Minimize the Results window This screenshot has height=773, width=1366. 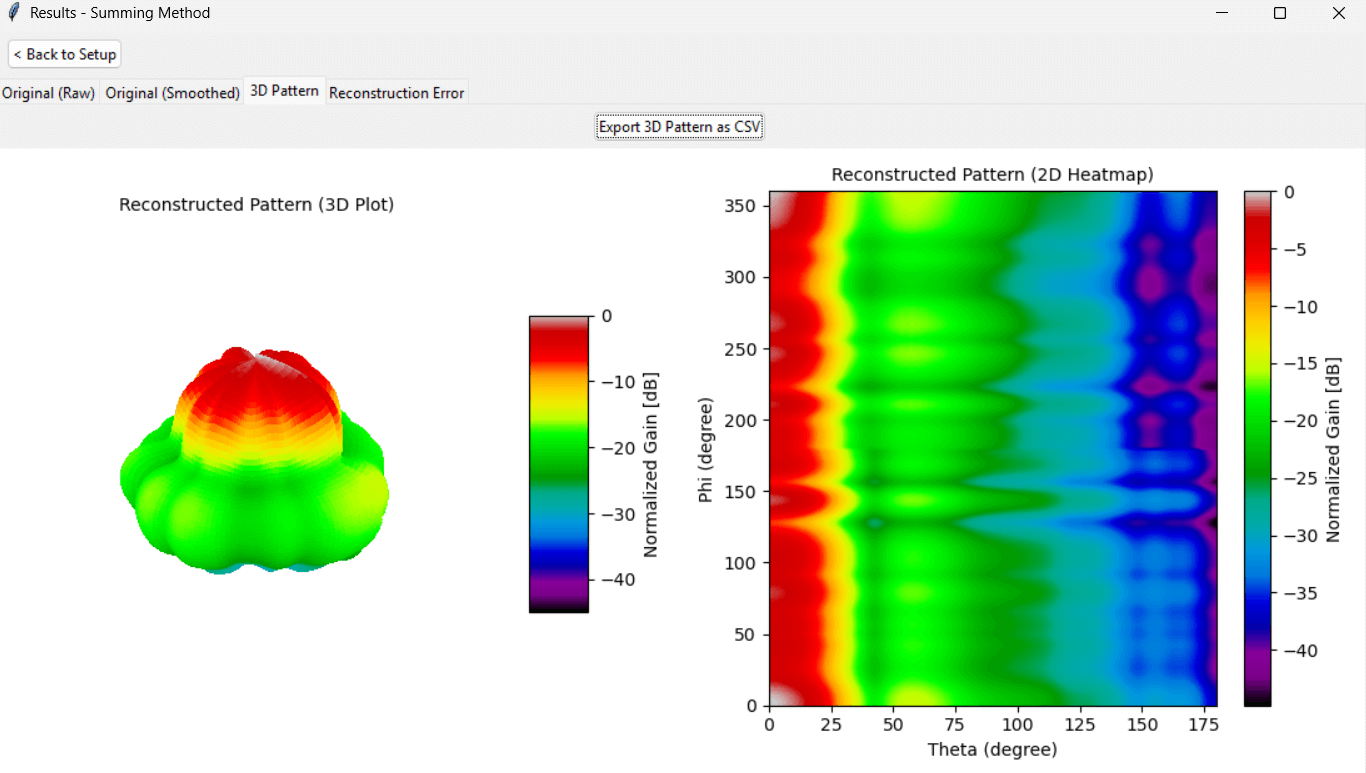(1222, 13)
